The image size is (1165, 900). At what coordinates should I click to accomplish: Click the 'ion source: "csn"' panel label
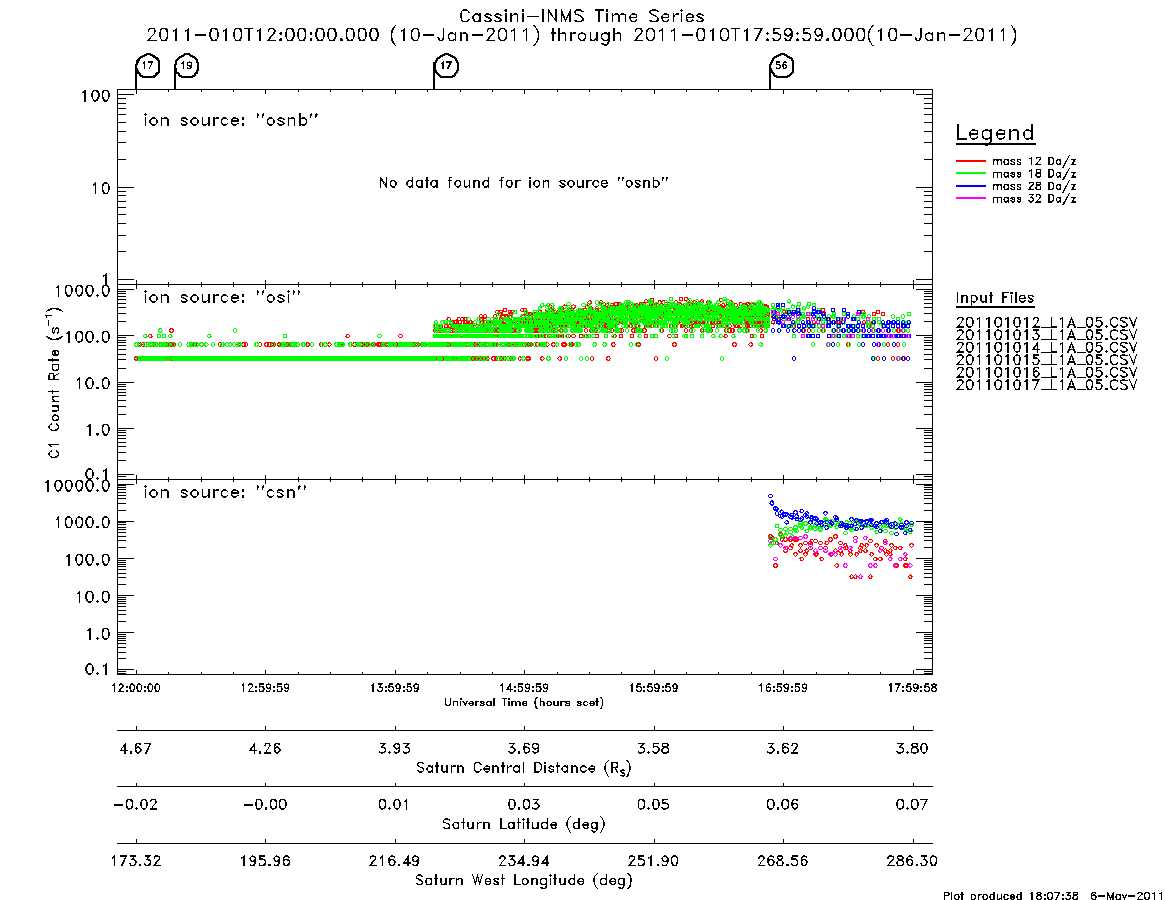(x=225, y=492)
